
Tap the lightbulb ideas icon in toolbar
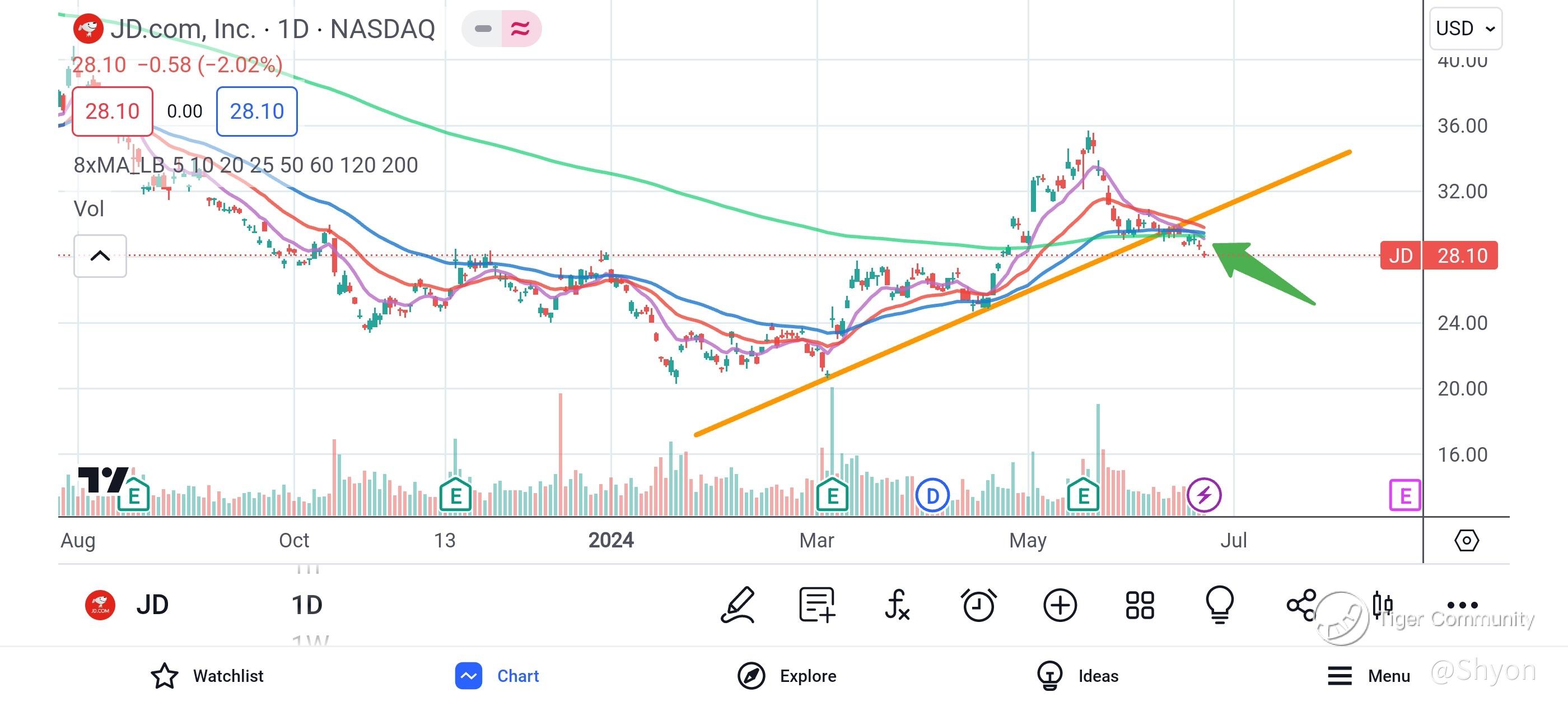point(1220,605)
